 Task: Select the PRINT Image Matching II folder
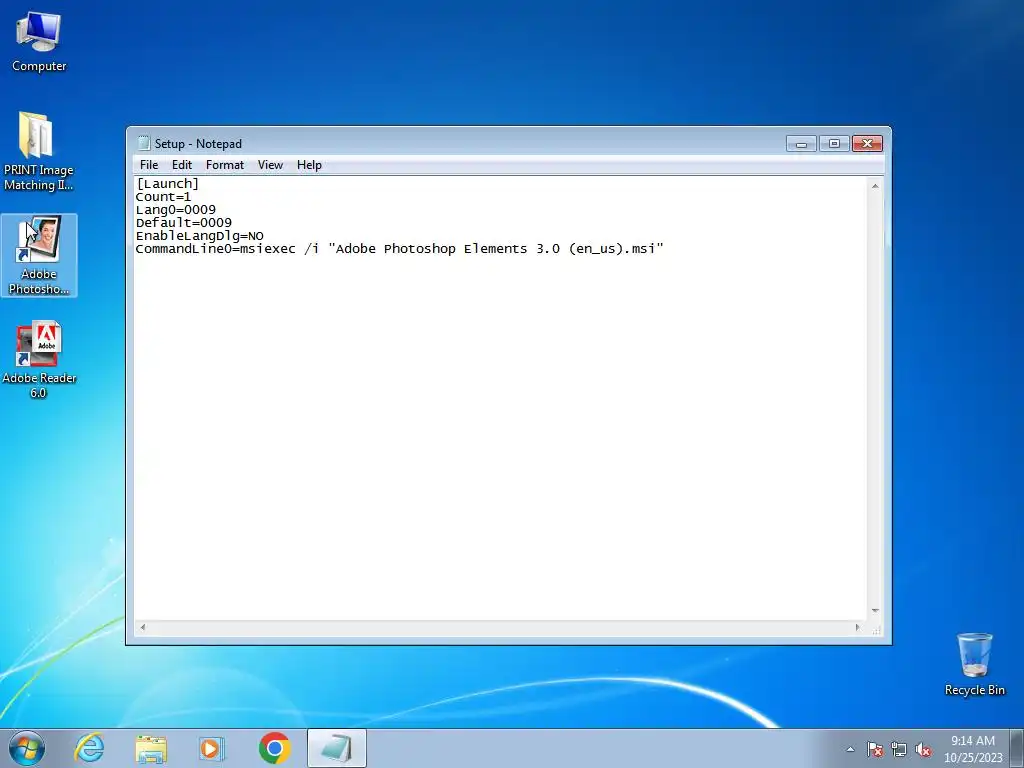click(x=39, y=152)
